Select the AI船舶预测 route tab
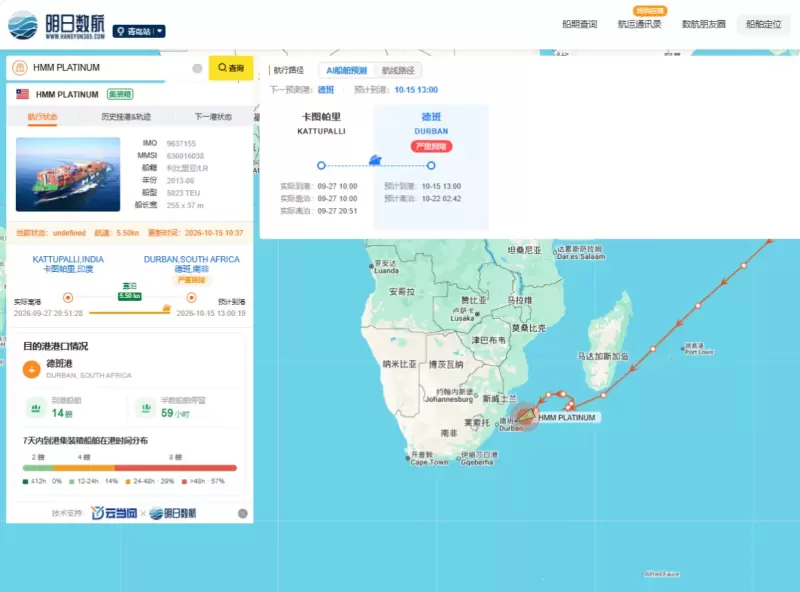 pos(346,70)
